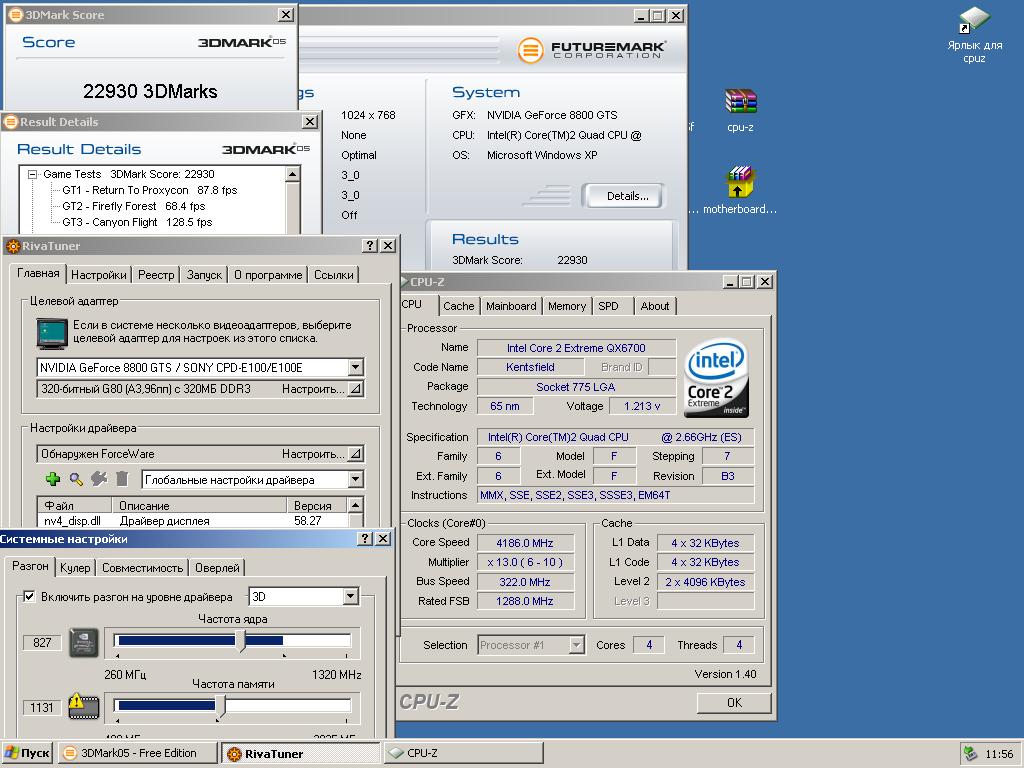This screenshot has width=1024, height=768.
Task: Open the О программе tab
Action: [268, 275]
